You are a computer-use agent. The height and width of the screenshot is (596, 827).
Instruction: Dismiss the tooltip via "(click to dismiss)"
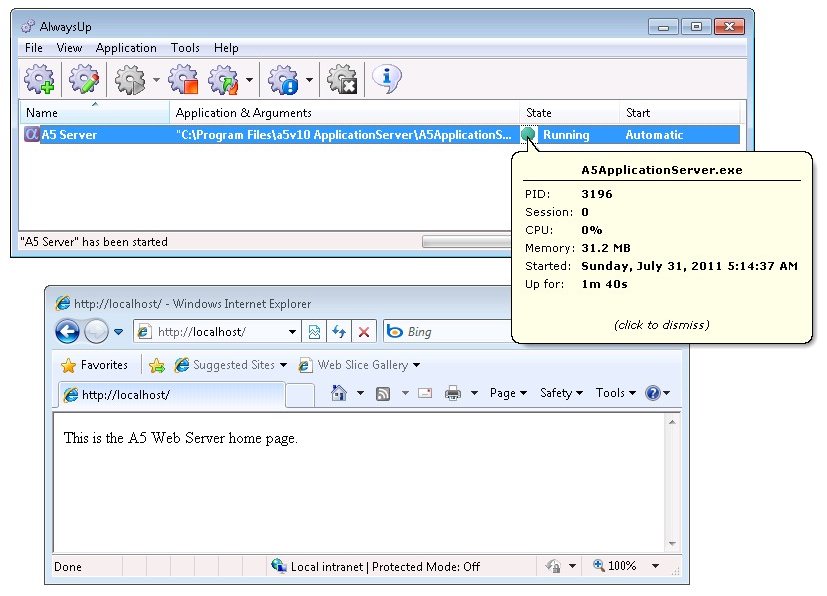pyautogui.click(x=661, y=325)
